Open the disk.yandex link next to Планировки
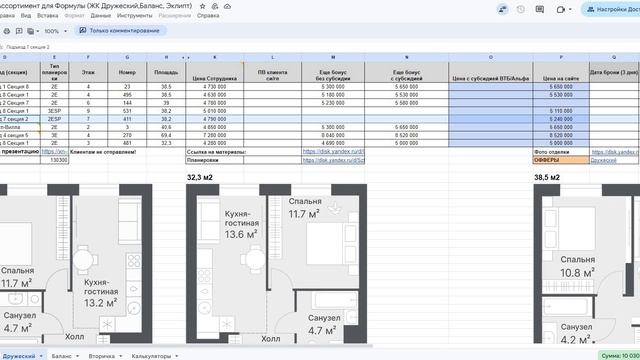Screen dimensions: 640x360 point(333,160)
